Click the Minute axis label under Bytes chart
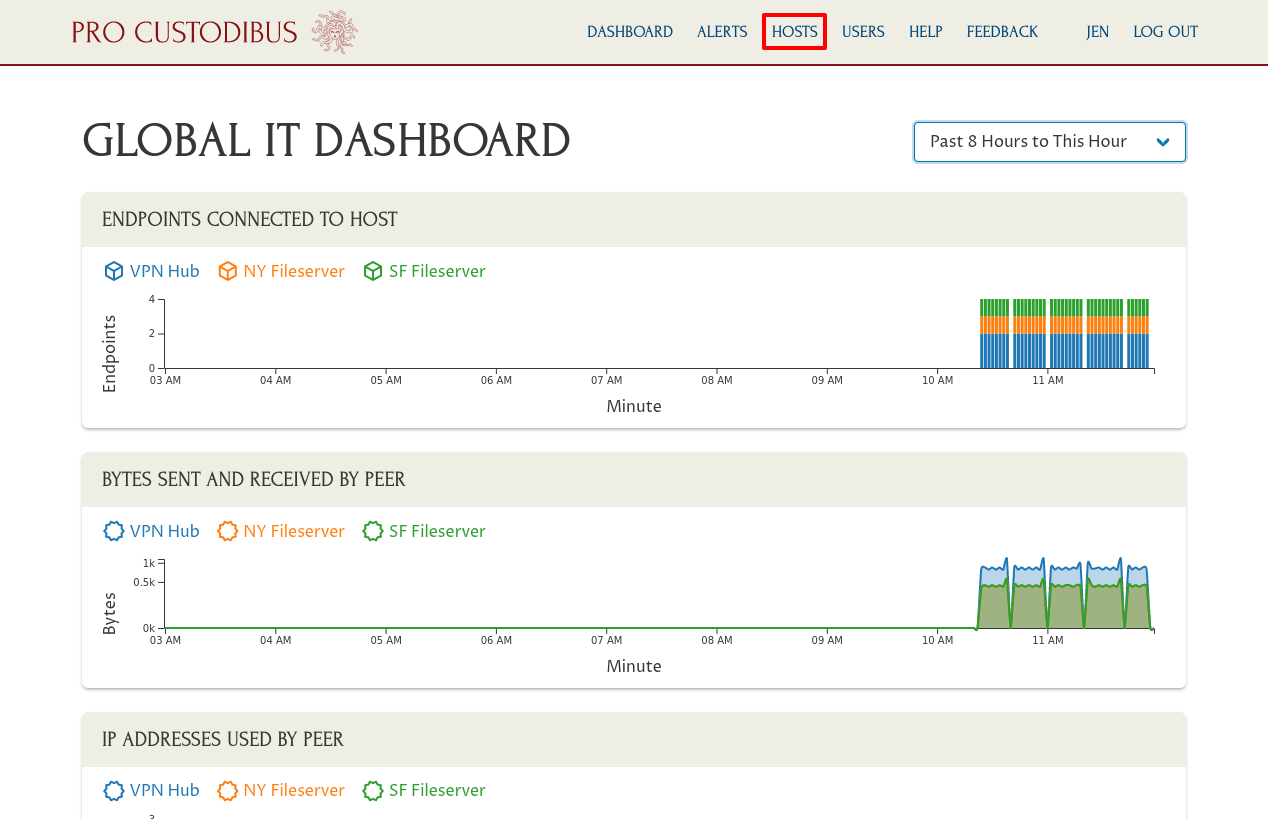This screenshot has height=819, width=1268. pyautogui.click(x=634, y=666)
